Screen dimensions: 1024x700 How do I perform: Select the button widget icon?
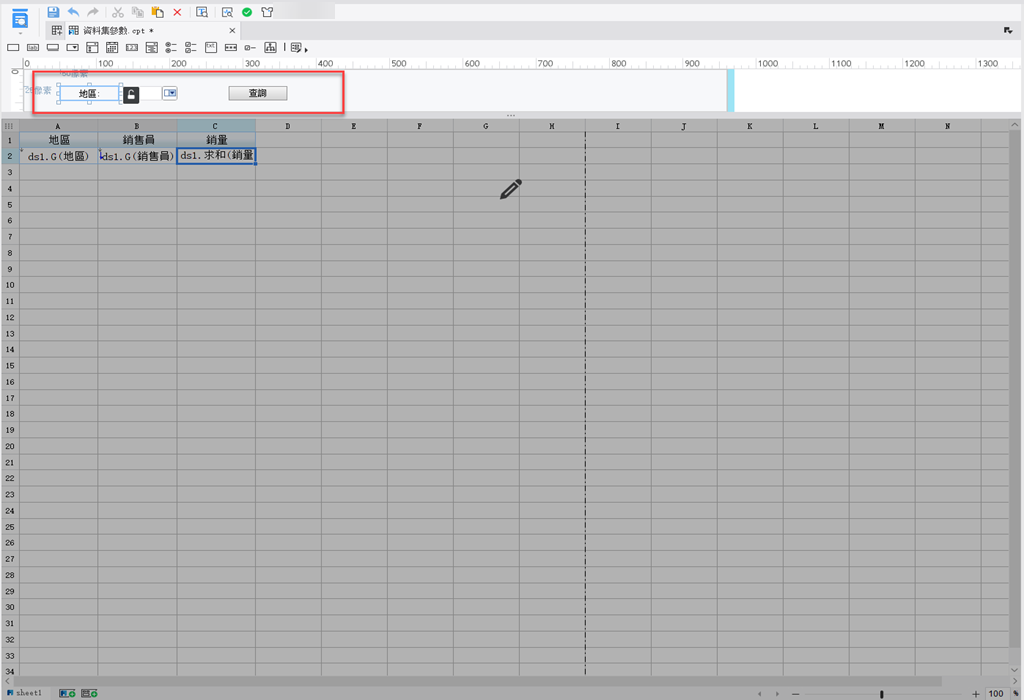[x=53, y=47]
